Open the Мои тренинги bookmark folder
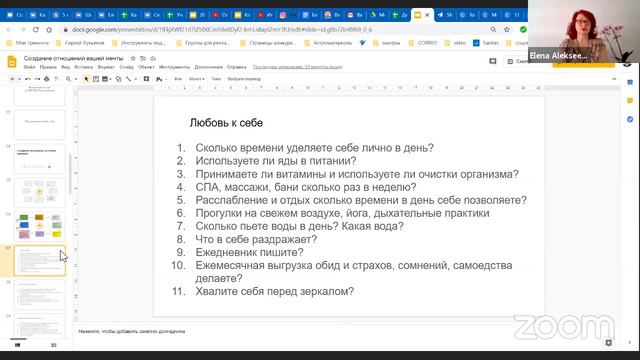 pos(28,43)
